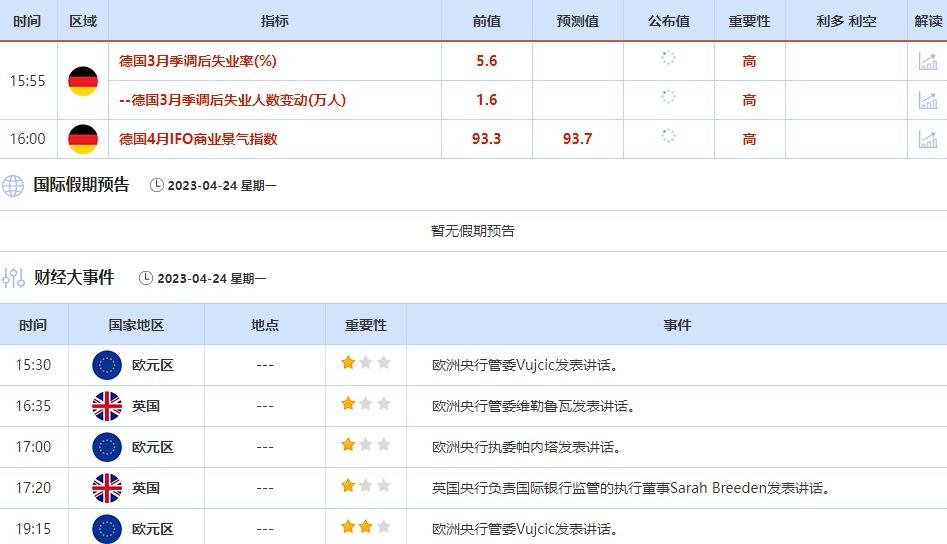
Task: Click the 重要性 column header in indicators table
Action: 749,21
